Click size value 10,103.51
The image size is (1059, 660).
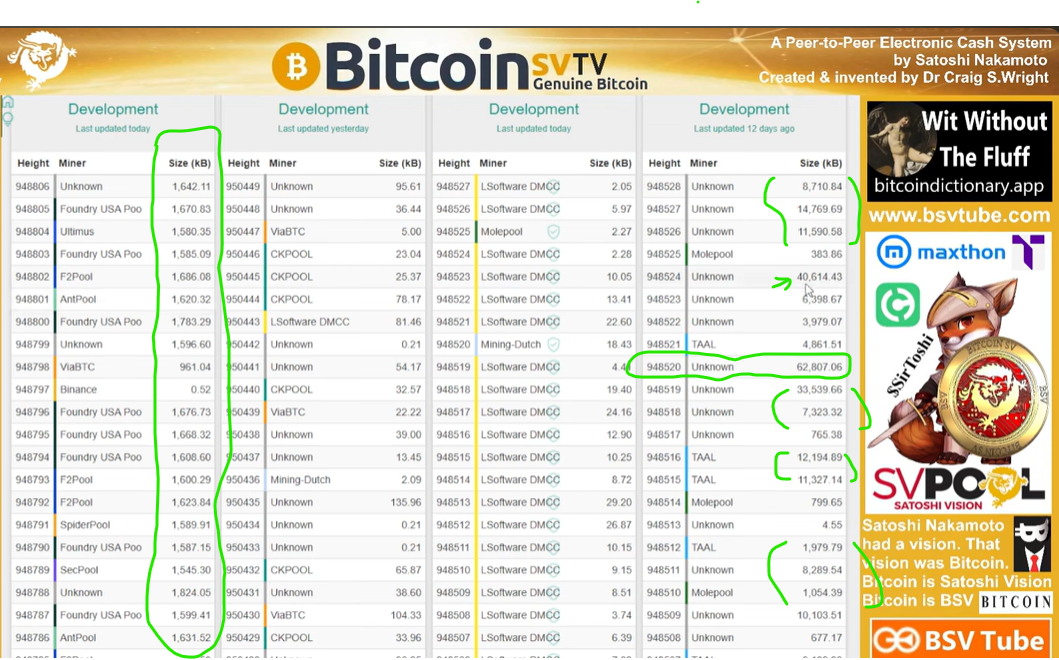pos(819,615)
